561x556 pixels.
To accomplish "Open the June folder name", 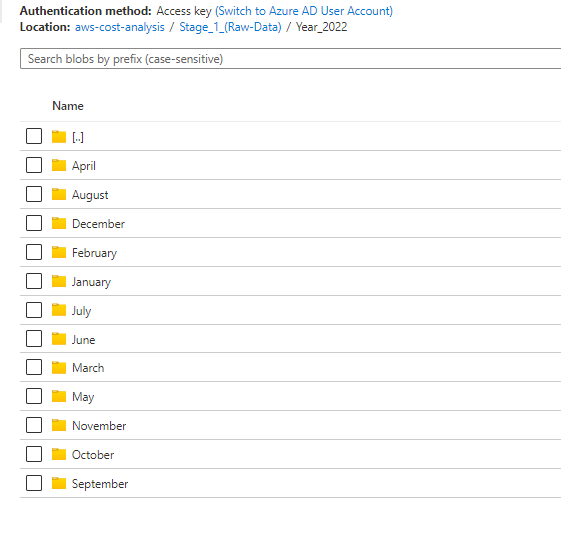I will coord(83,340).
